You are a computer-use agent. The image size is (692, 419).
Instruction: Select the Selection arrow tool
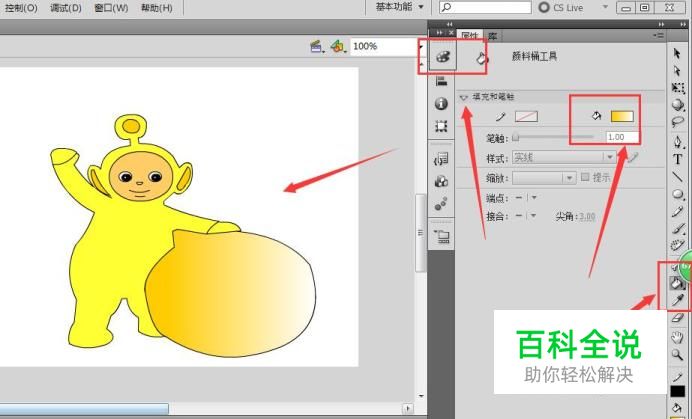[677, 53]
